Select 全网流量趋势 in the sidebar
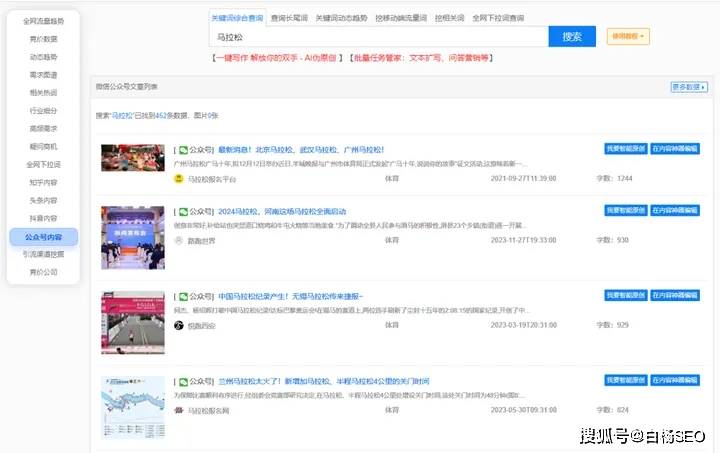 click(x=44, y=21)
